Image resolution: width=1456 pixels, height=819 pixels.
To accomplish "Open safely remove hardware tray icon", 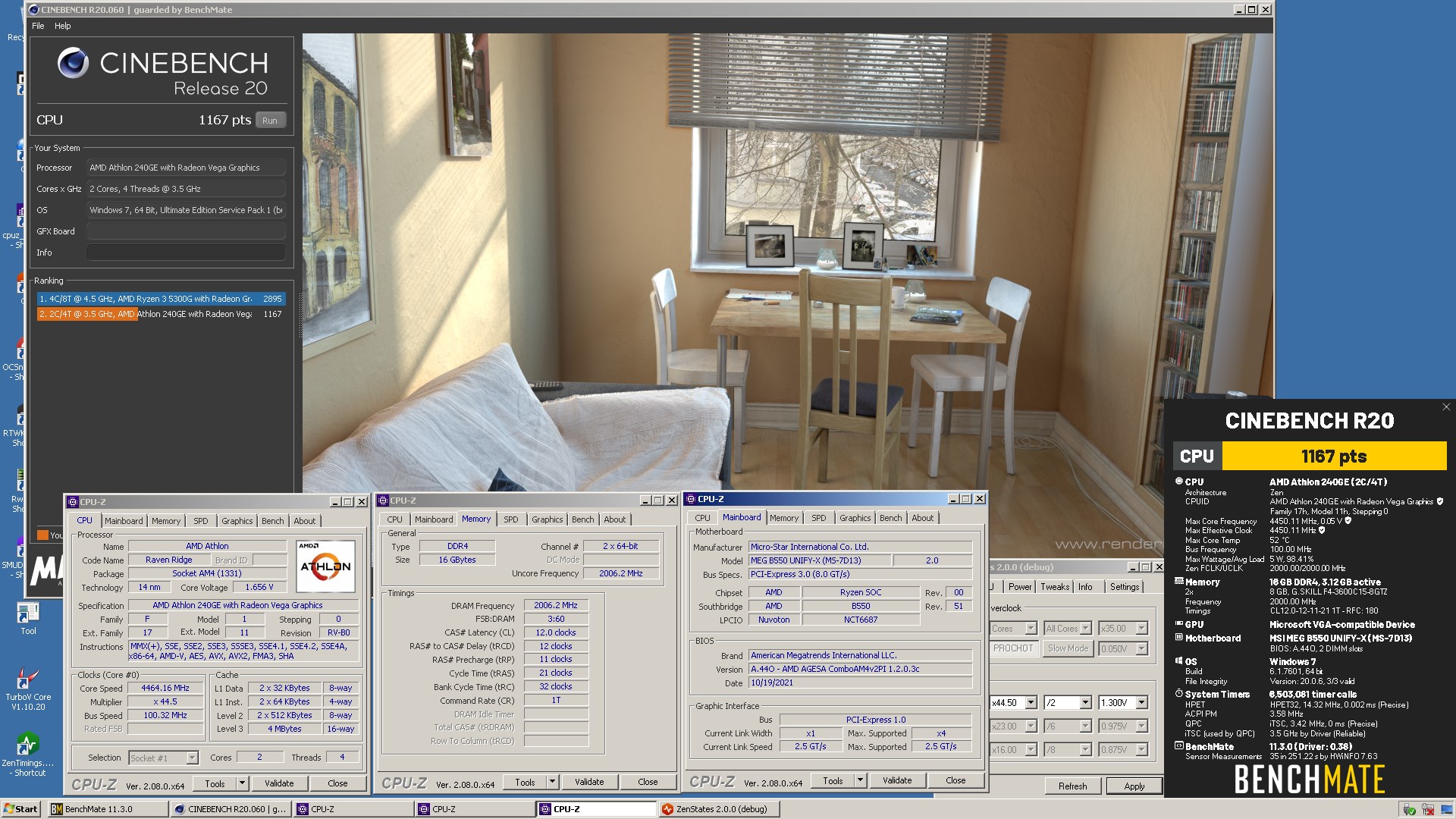I will pyautogui.click(x=1409, y=810).
